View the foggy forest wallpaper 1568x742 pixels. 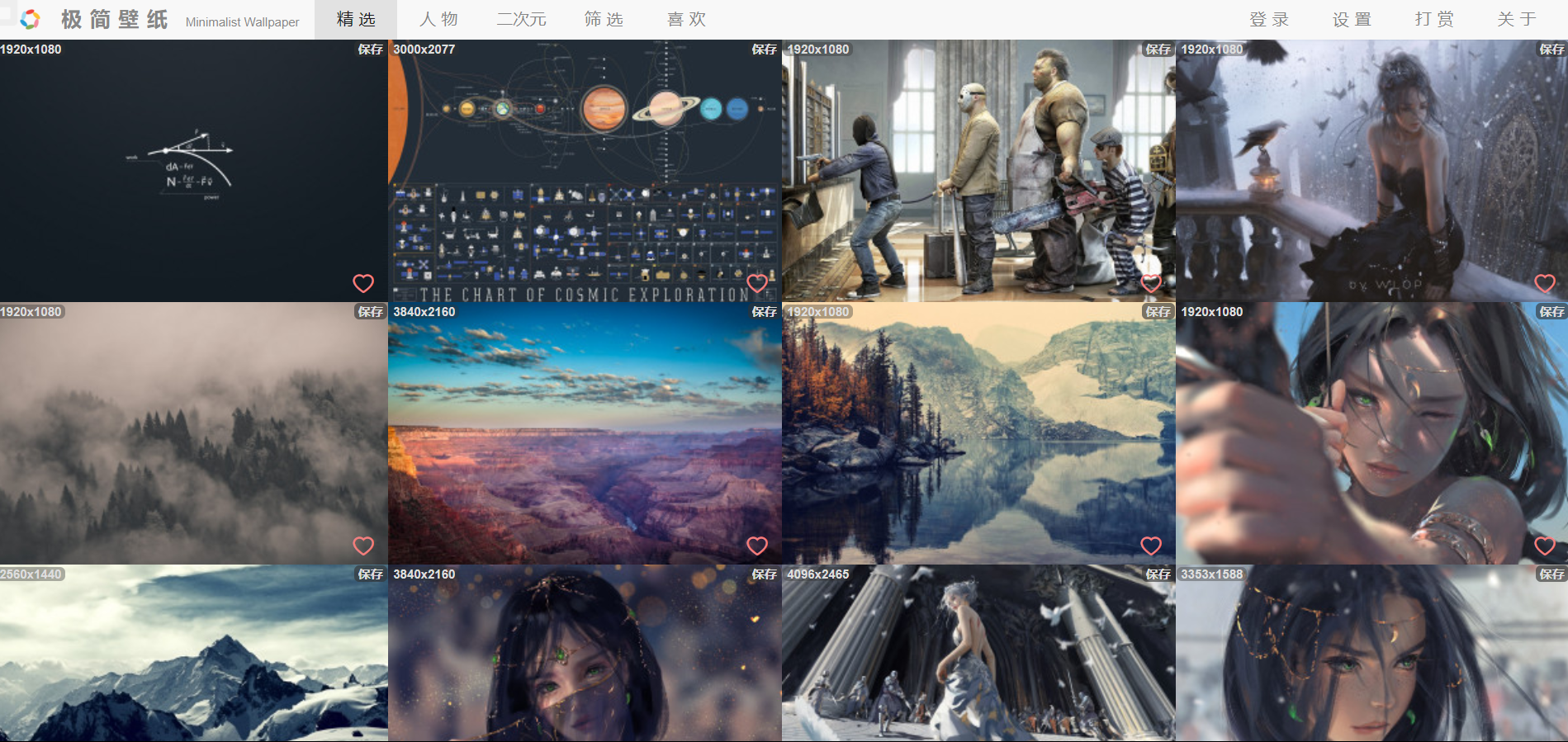(x=193, y=433)
